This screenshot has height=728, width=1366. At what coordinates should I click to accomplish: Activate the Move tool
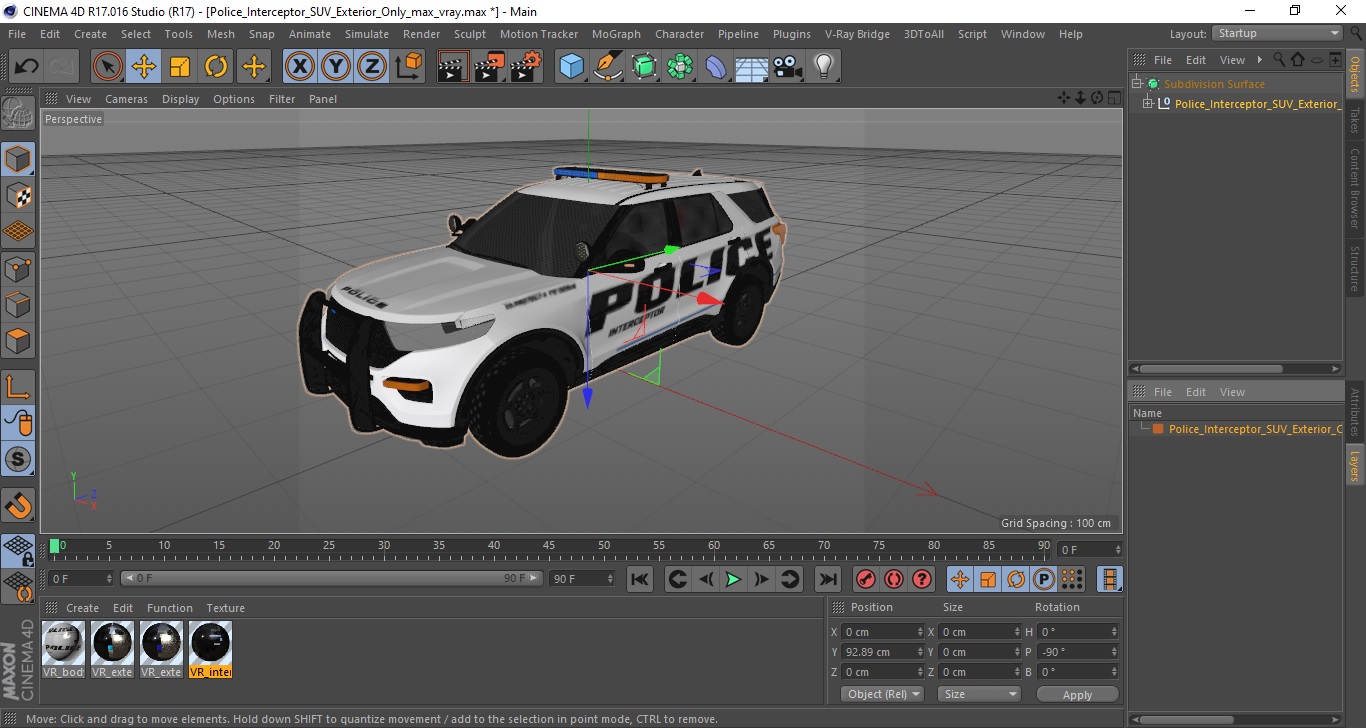pos(144,67)
